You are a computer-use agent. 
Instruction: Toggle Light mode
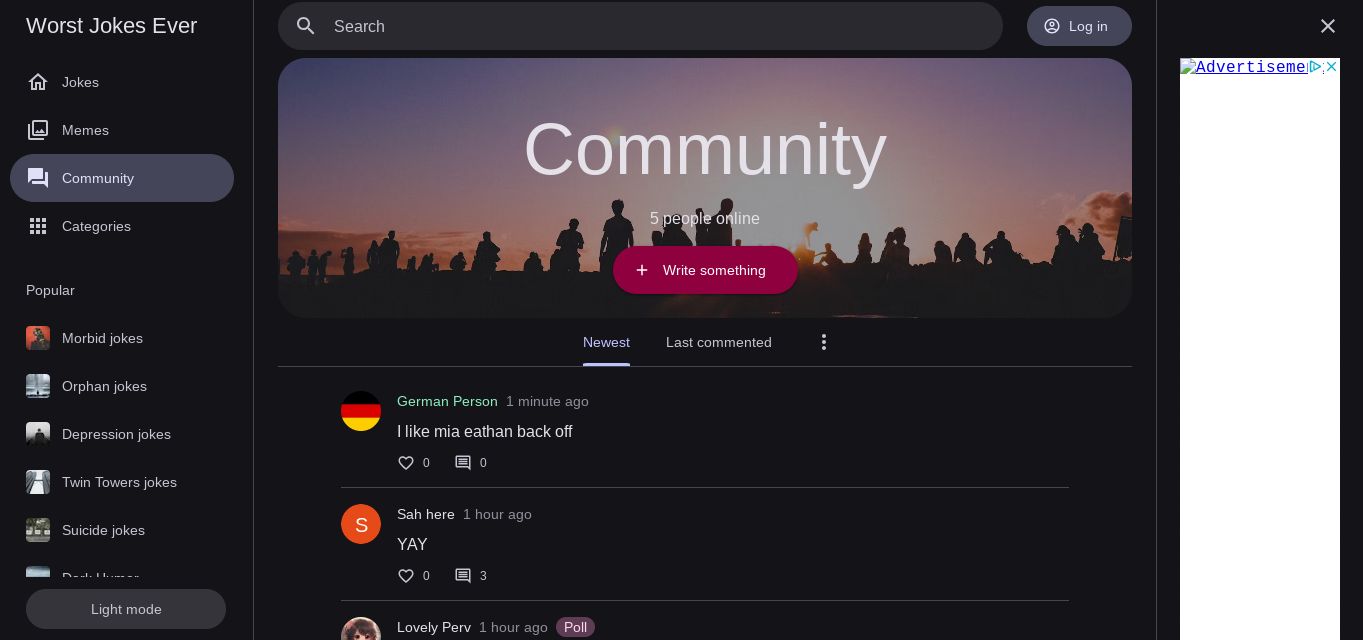click(x=126, y=609)
